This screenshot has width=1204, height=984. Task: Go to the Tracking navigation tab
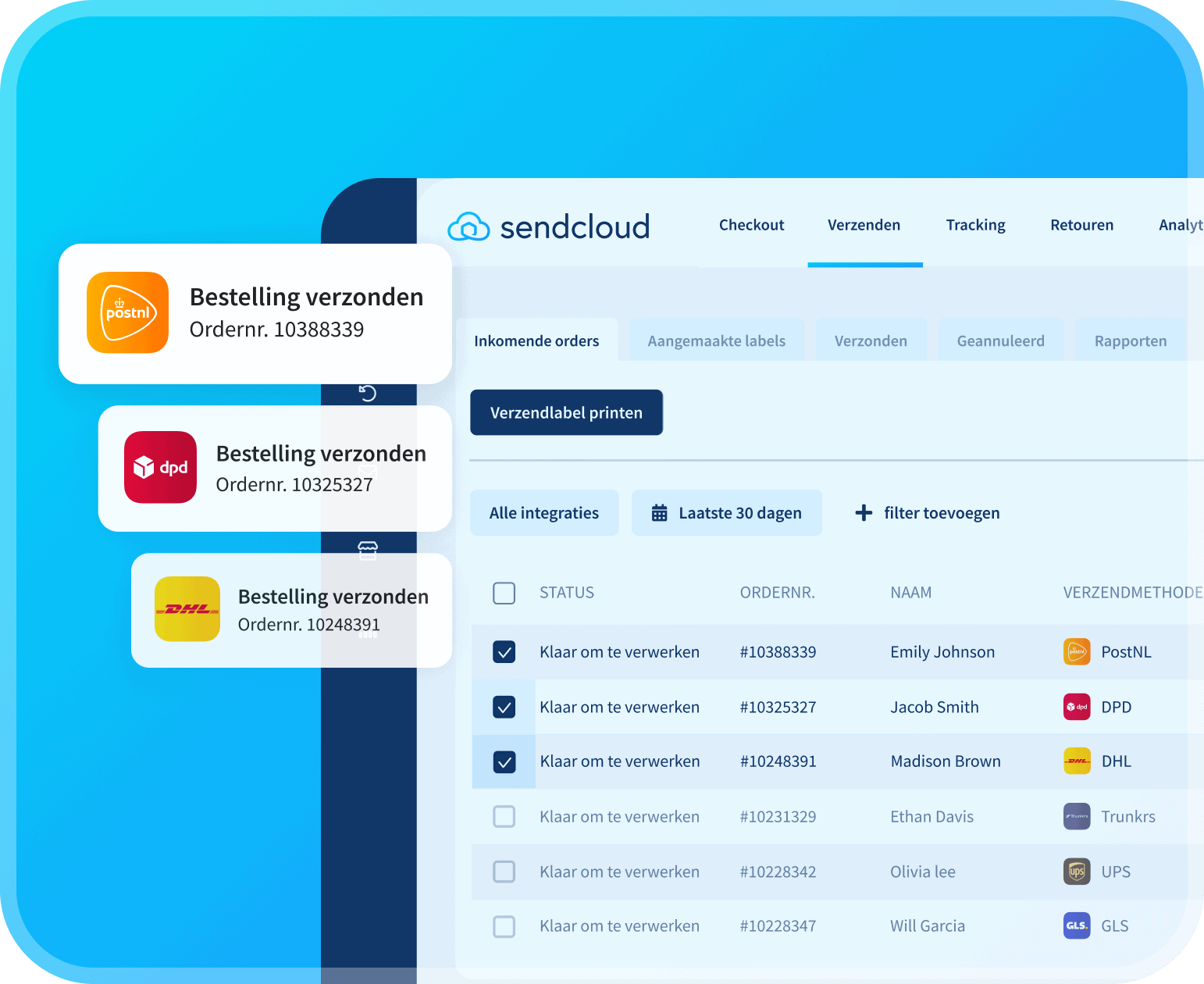(x=976, y=225)
